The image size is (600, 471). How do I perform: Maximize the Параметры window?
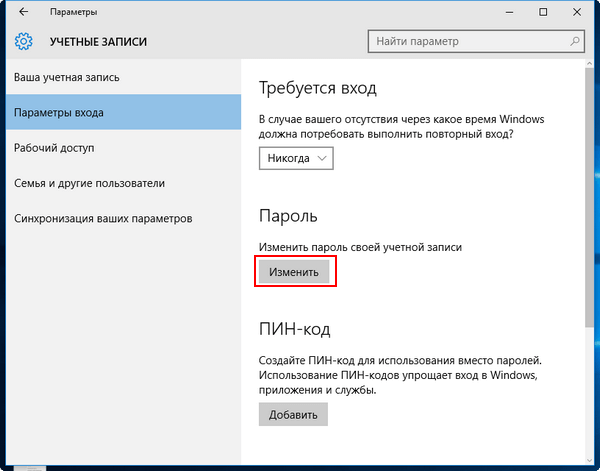pyautogui.click(x=543, y=12)
